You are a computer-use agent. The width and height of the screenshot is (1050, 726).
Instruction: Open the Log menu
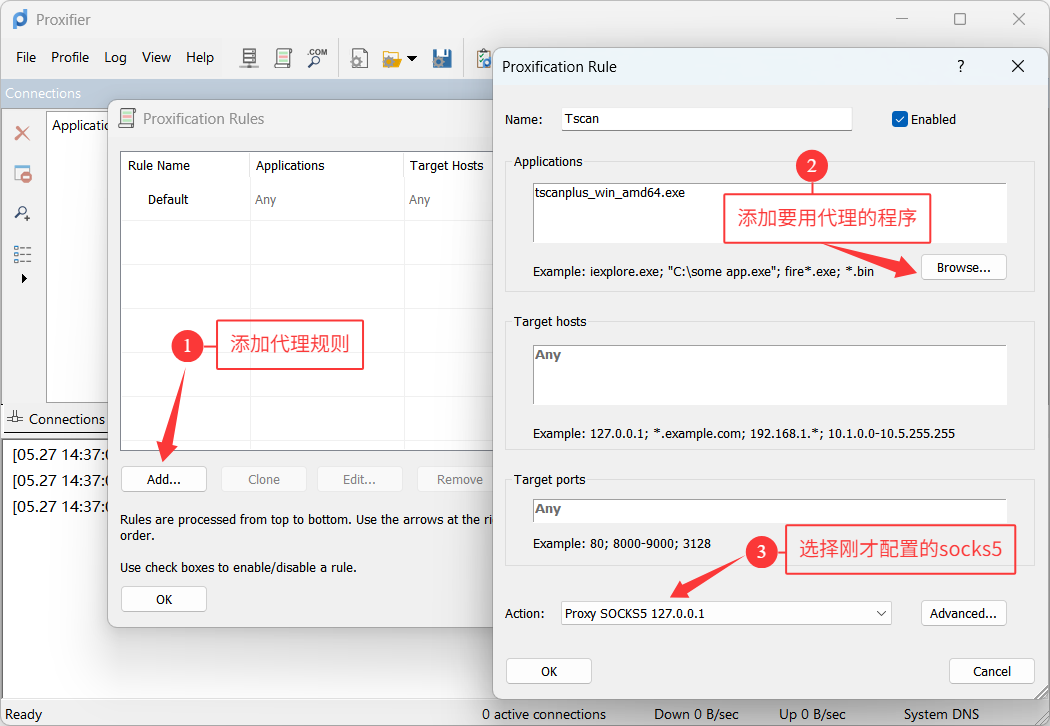point(115,58)
